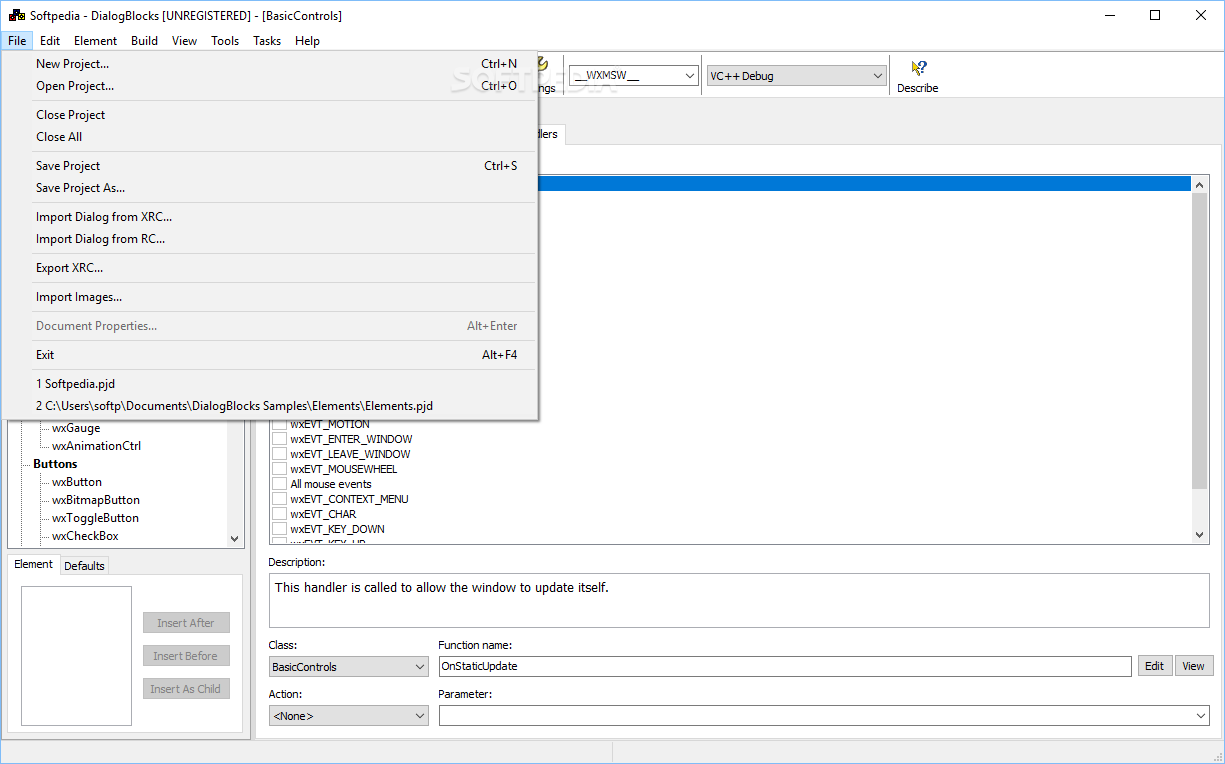Select wxGauge in the element tree
Viewport: 1225px width, 764px height.
click(x=76, y=428)
